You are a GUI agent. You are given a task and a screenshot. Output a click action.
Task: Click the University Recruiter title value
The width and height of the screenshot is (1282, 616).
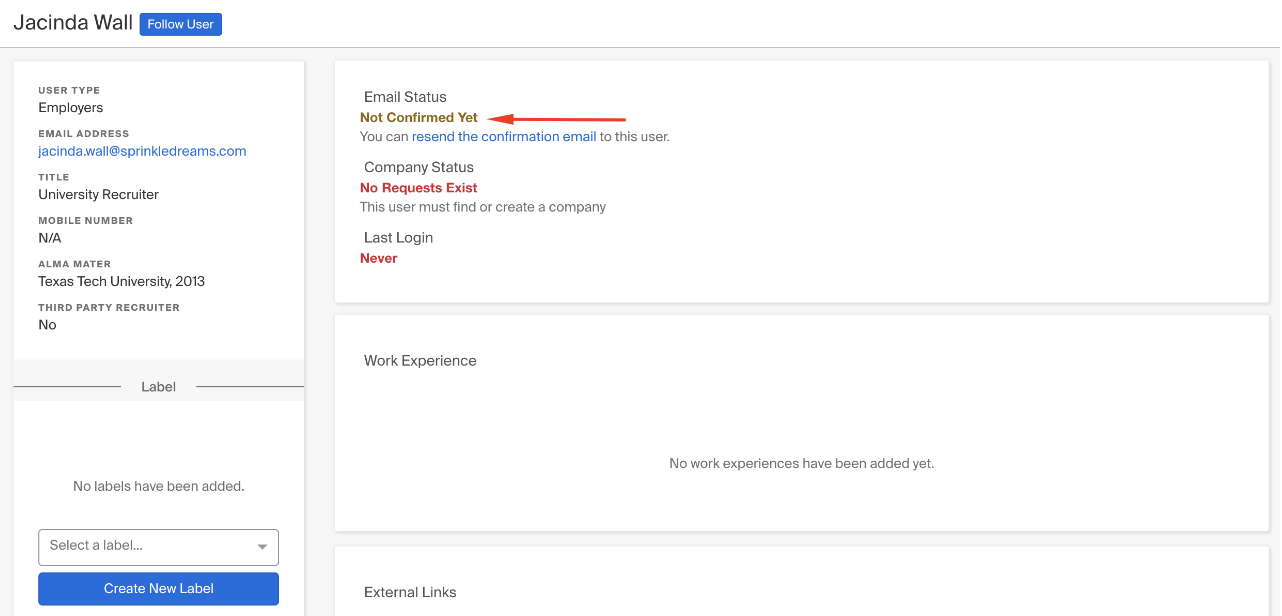coord(99,195)
